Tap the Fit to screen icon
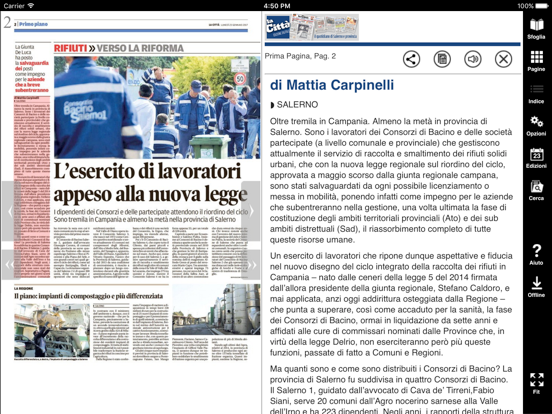 click(536, 383)
